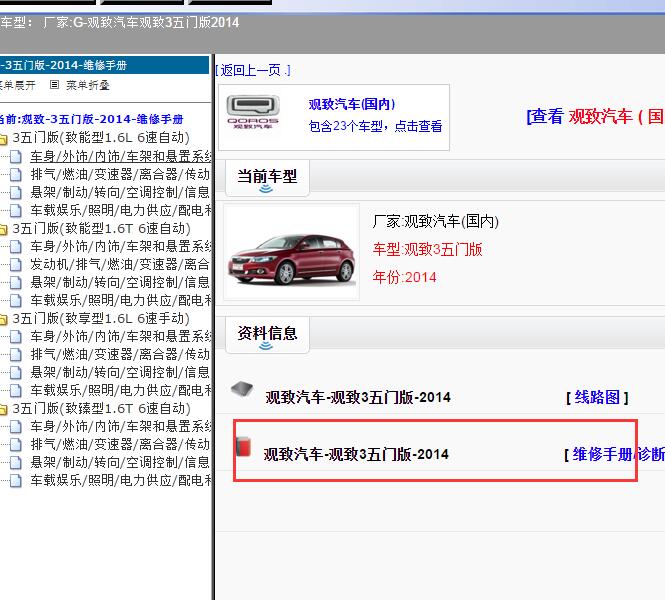665x600 pixels.
Task: Click document icon for 车身/外饰 under 致臻型1.6T
Action: click(16, 426)
